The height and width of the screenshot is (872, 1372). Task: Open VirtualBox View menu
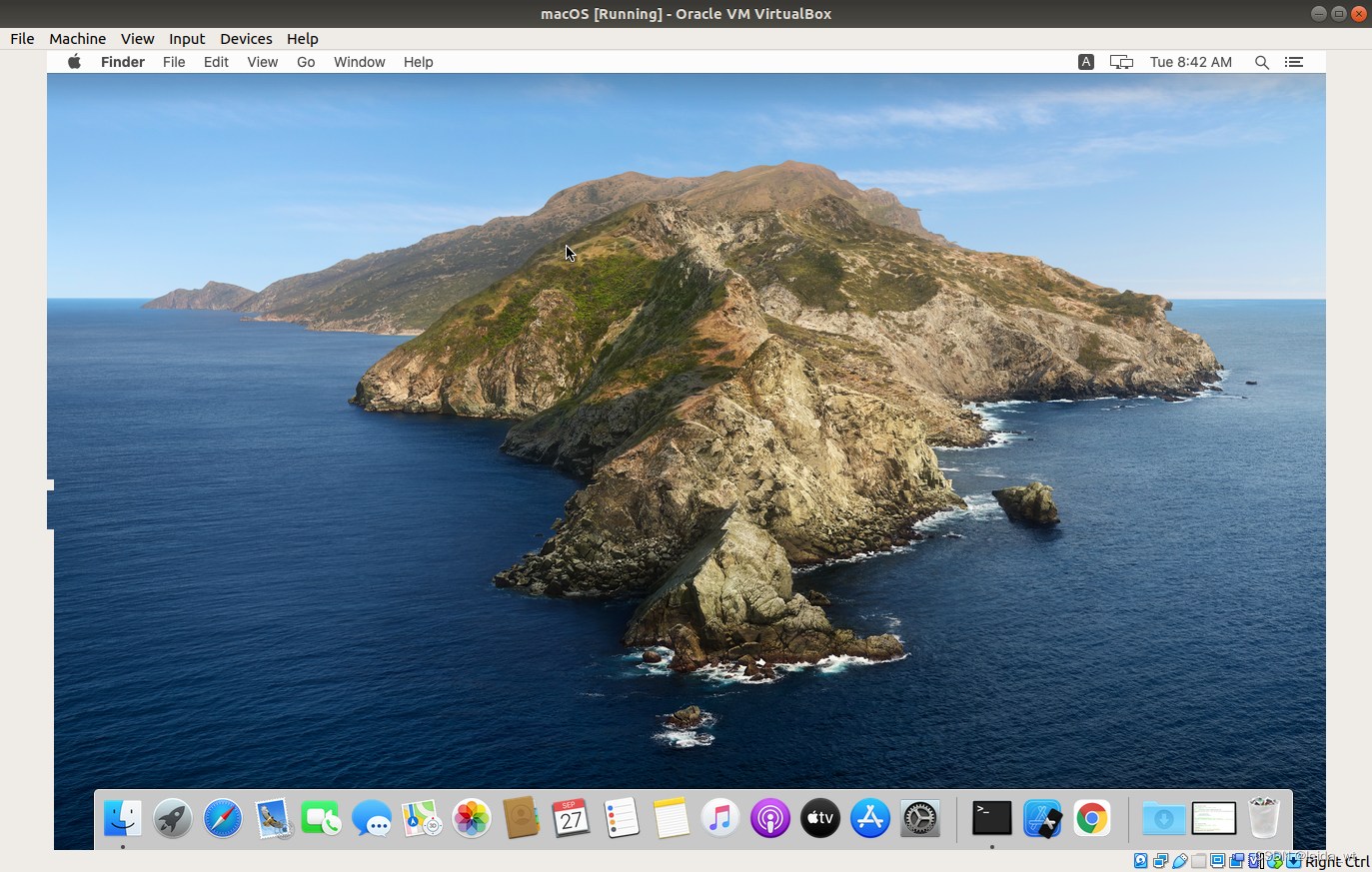[x=138, y=39]
